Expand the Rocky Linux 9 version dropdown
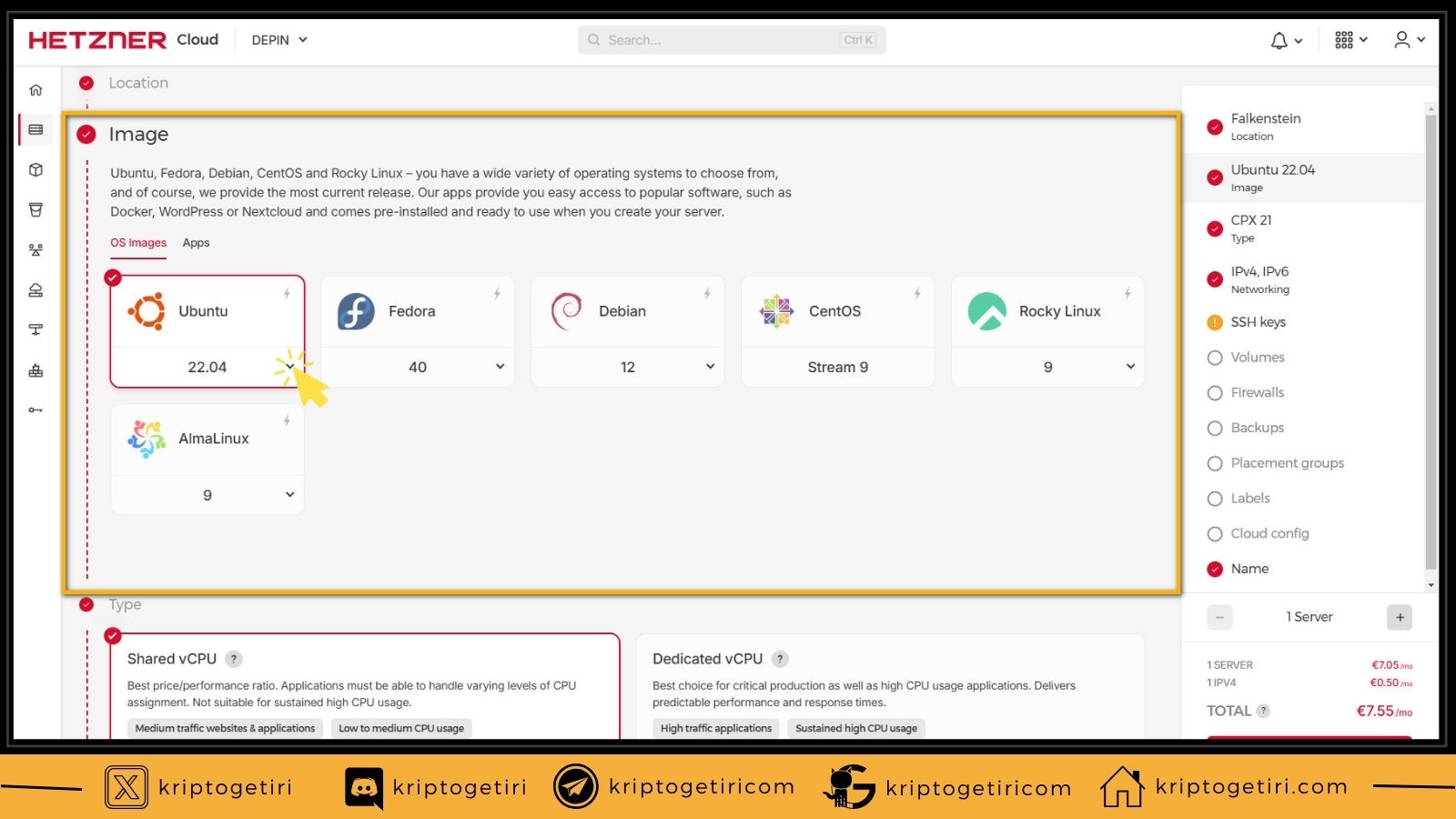The width and height of the screenshot is (1456, 819). pyautogui.click(x=1130, y=367)
